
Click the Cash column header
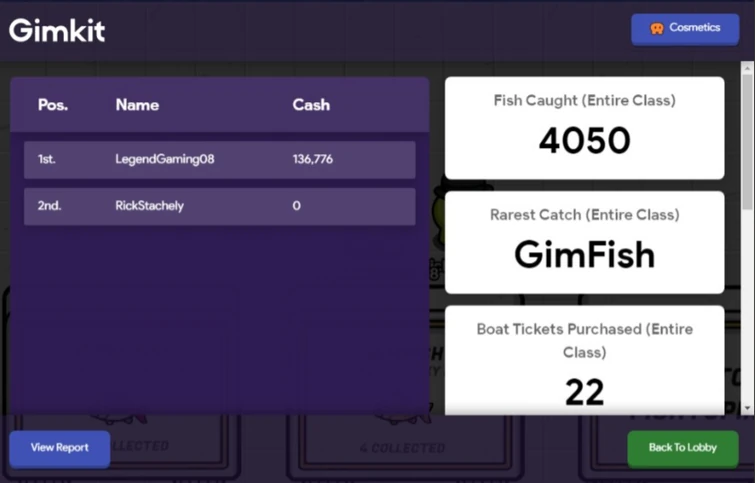click(311, 105)
